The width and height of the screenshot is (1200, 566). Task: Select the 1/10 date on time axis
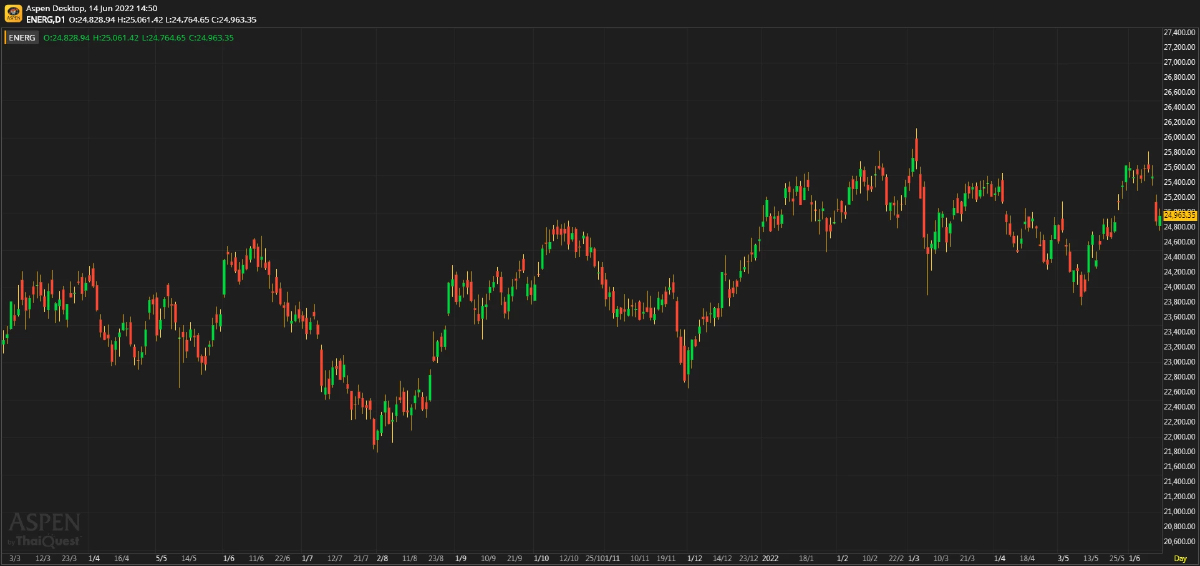click(x=541, y=558)
